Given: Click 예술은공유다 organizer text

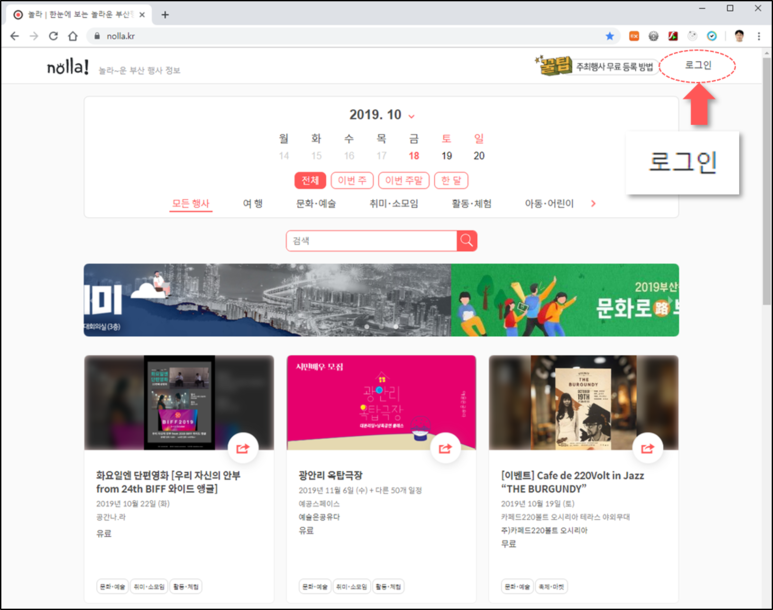Looking at the screenshot, I should click(x=319, y=517).
